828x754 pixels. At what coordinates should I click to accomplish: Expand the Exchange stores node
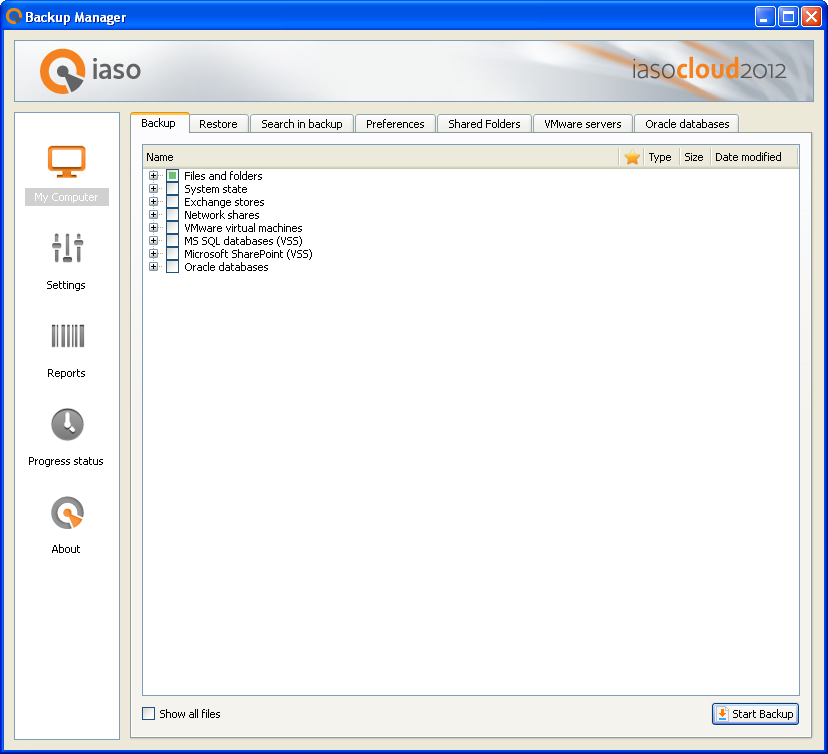[x=153, y=202]
